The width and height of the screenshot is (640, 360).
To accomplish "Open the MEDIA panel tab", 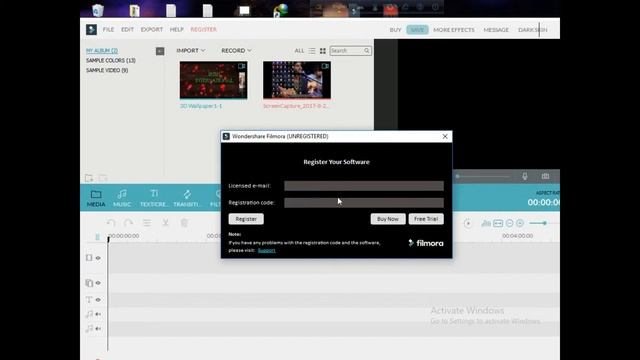I will tap(96, 198).
